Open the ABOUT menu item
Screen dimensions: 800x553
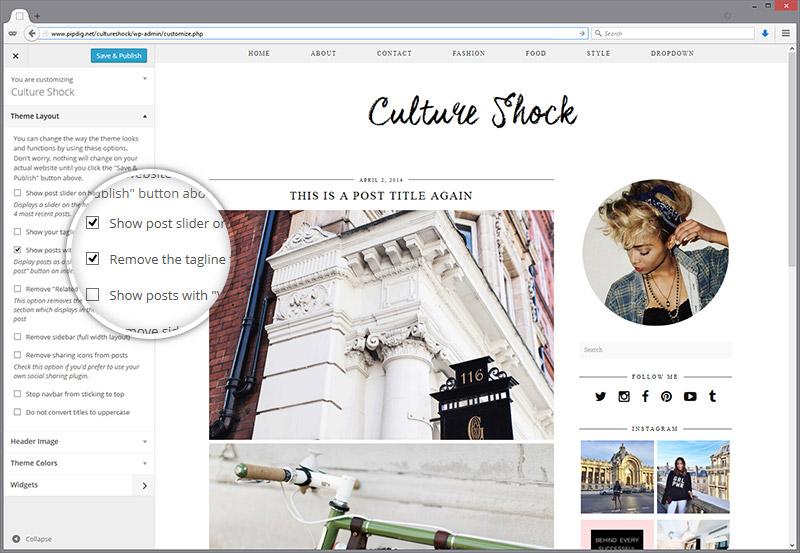click(323, 53)
